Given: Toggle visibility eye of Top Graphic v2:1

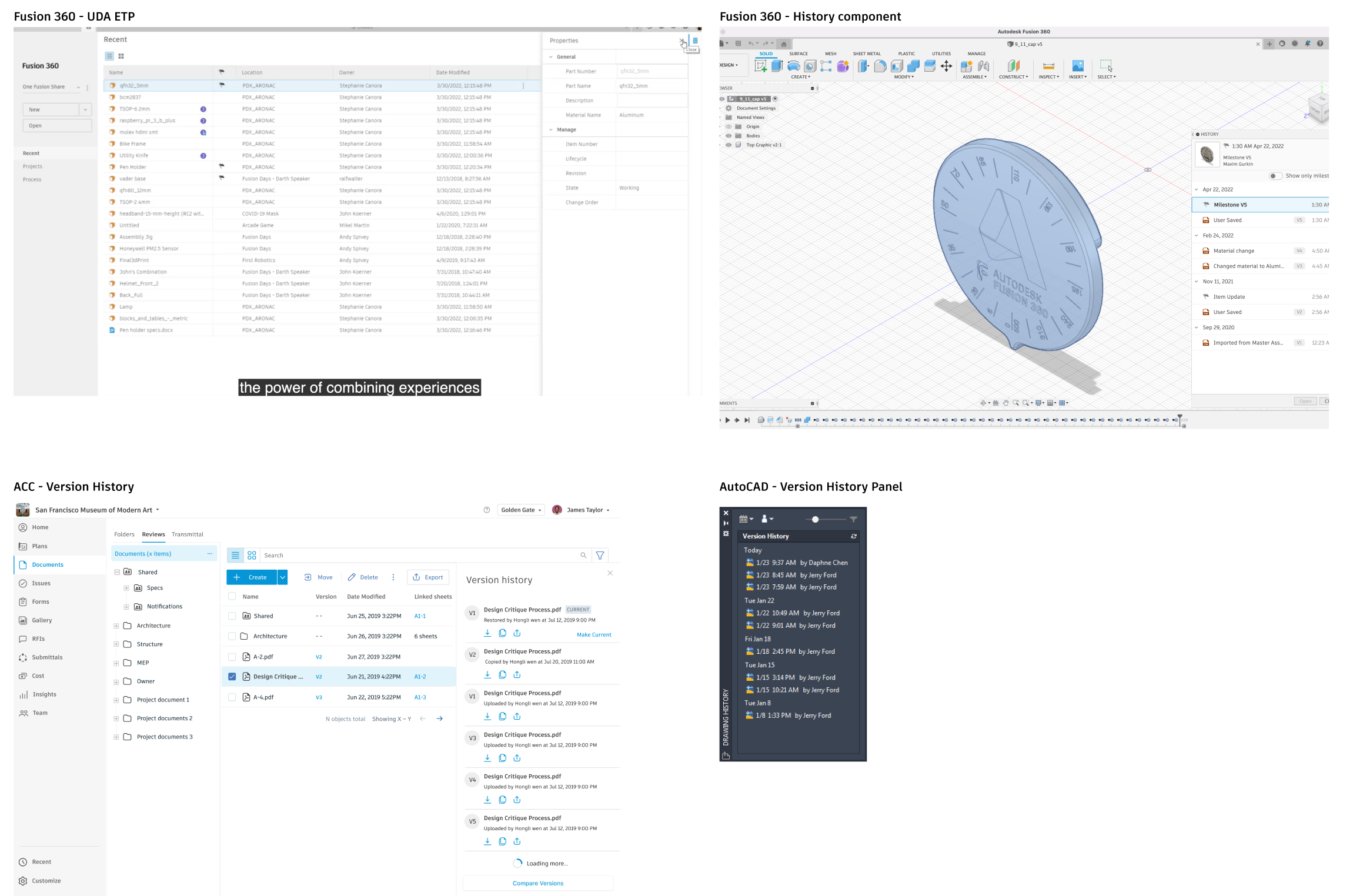Looking at the screenshot, I should coord(729,145).
